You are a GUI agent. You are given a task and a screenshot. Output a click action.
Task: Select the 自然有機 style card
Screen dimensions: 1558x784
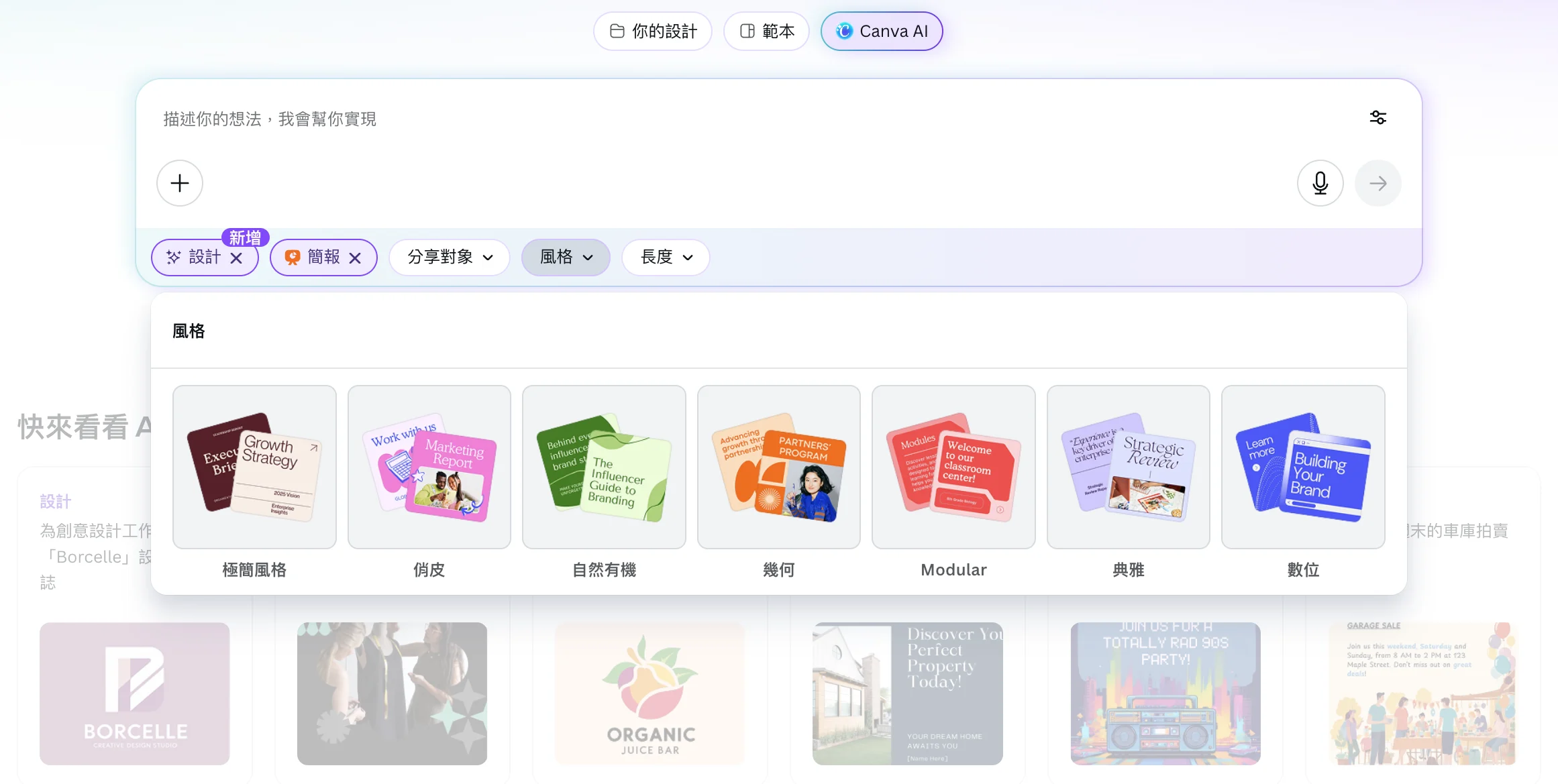pos(604,467)
